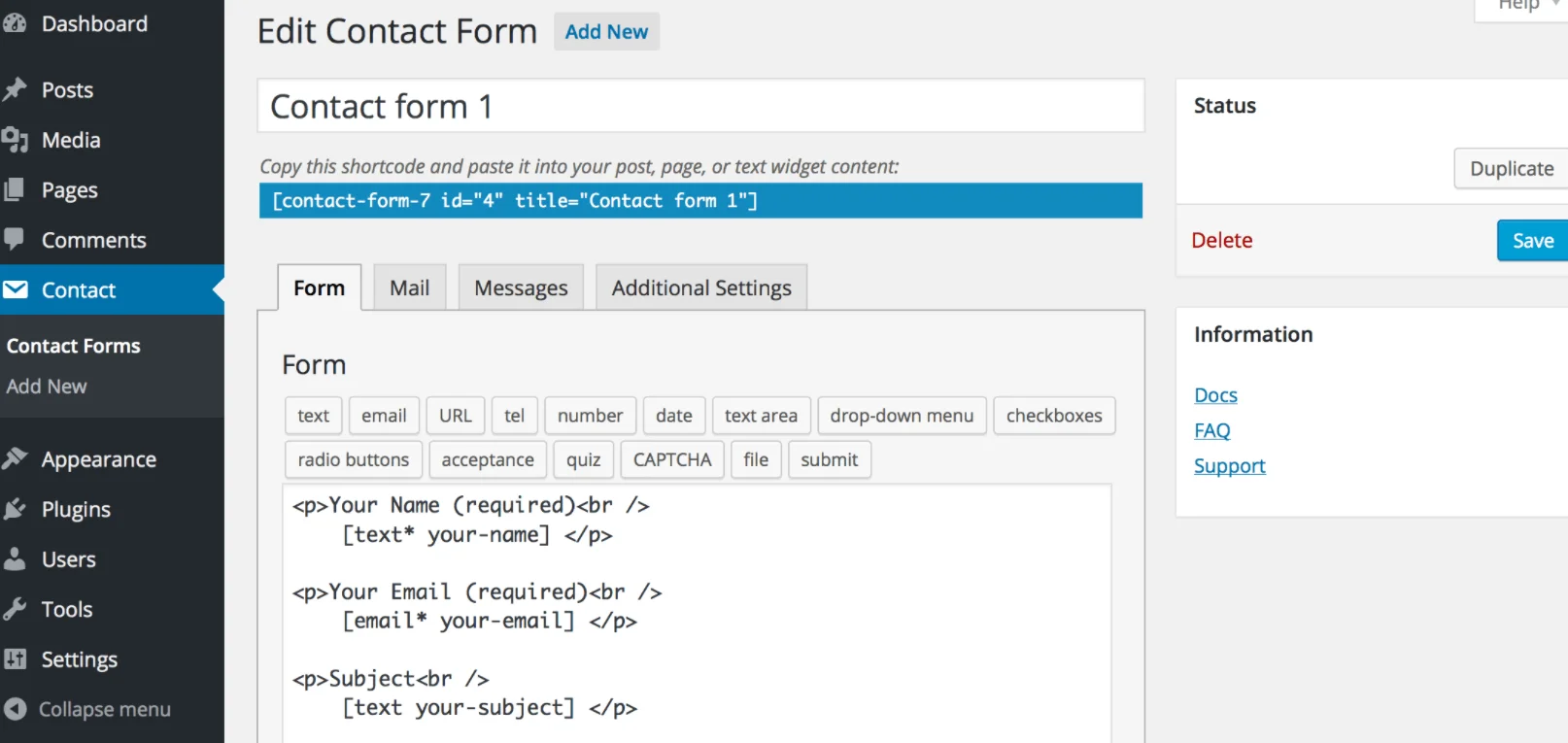Click the Dashboard gauge icon

pos(15,24)
